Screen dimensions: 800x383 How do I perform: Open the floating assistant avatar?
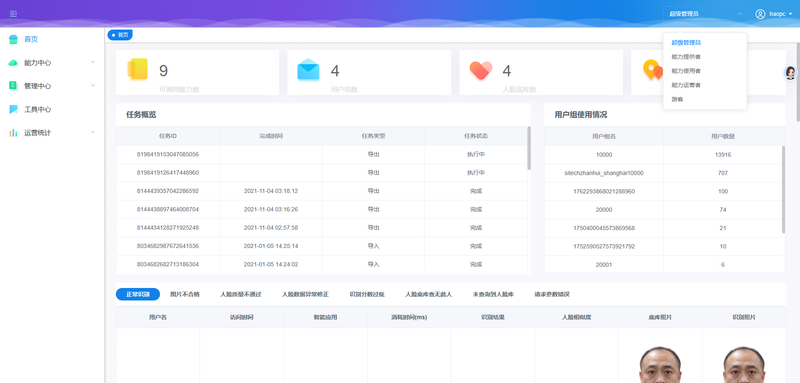[x=790, y=73]
